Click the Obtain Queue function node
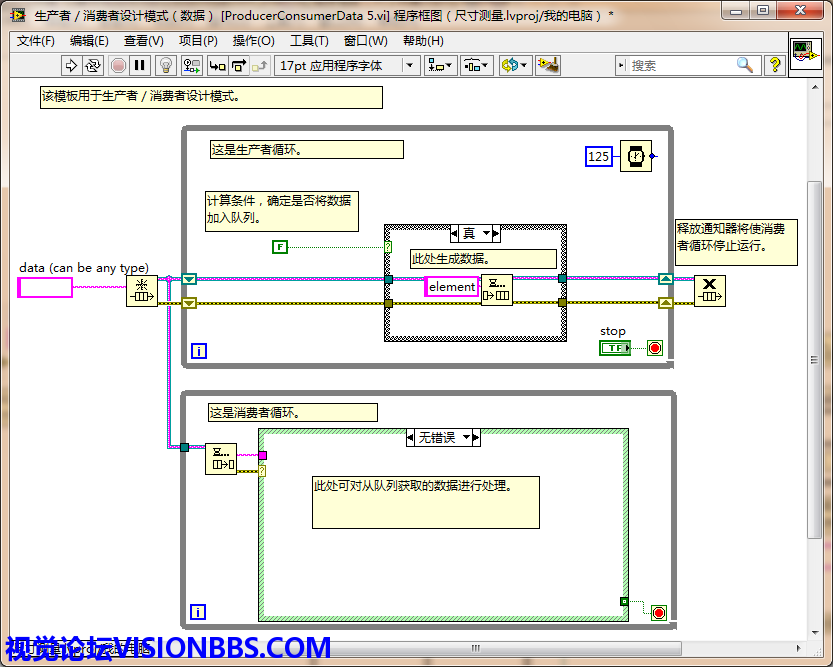Screen dimensions: 833x667 tap(142, 291)
